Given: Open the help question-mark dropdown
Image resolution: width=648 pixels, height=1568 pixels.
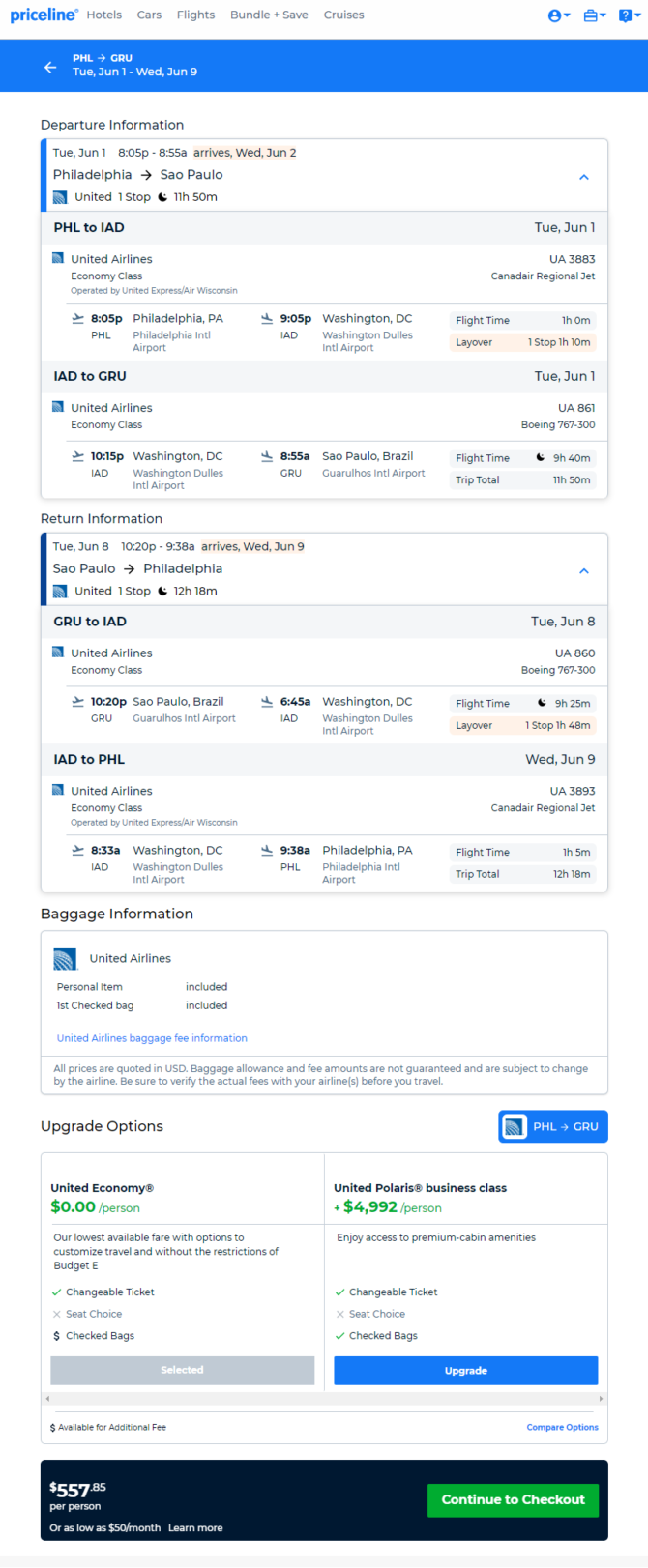Looking at the screenshot, I should point(630,15).
